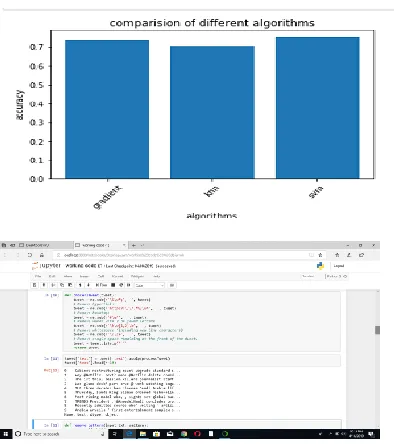Image resolution: width=394 pixels, height=444 pixels.
Task: Open Task View on the taskbar
Action: click(114, 434)
